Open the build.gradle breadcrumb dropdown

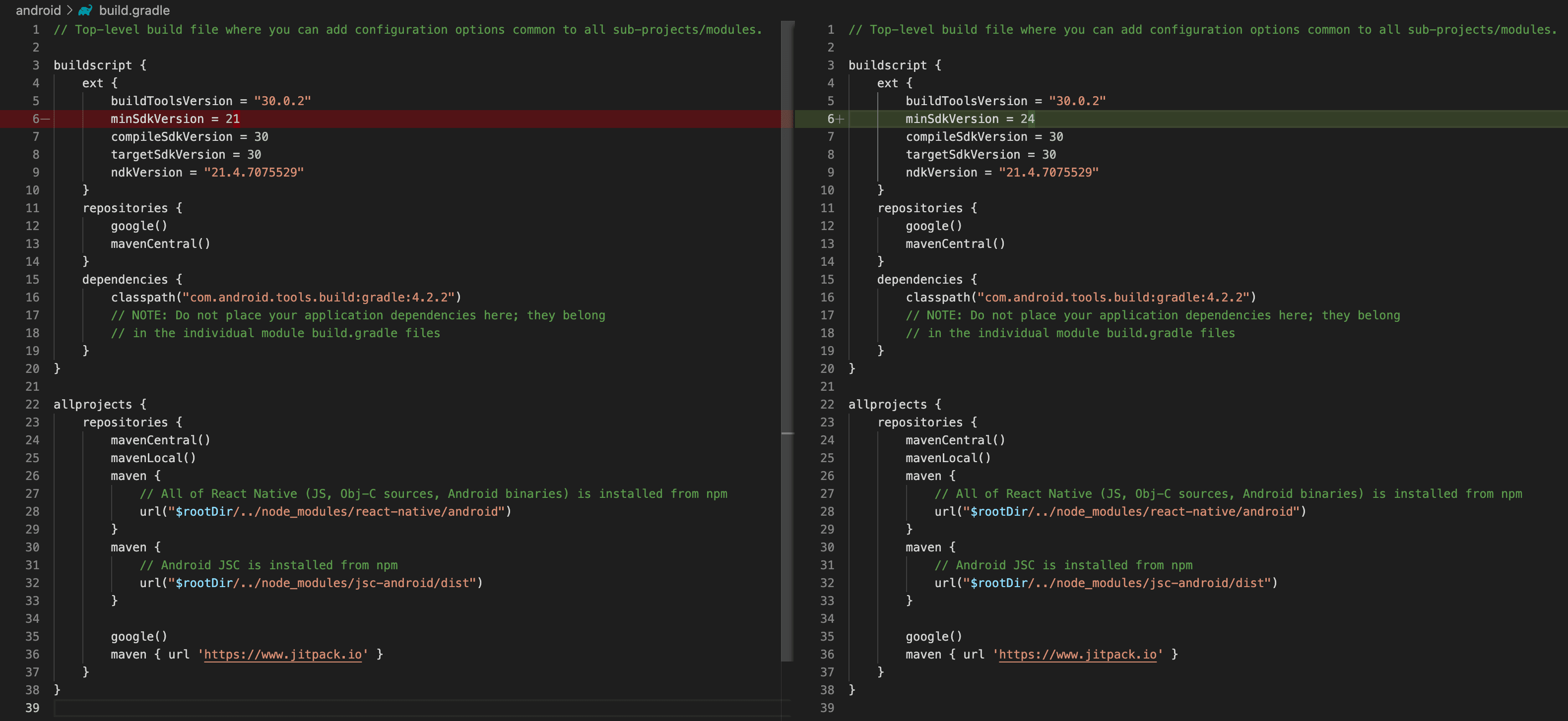(134, 10)
